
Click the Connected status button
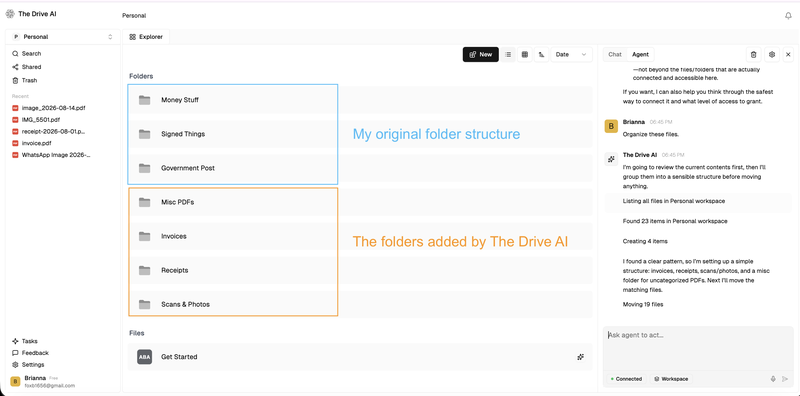(x=627, y=379)
